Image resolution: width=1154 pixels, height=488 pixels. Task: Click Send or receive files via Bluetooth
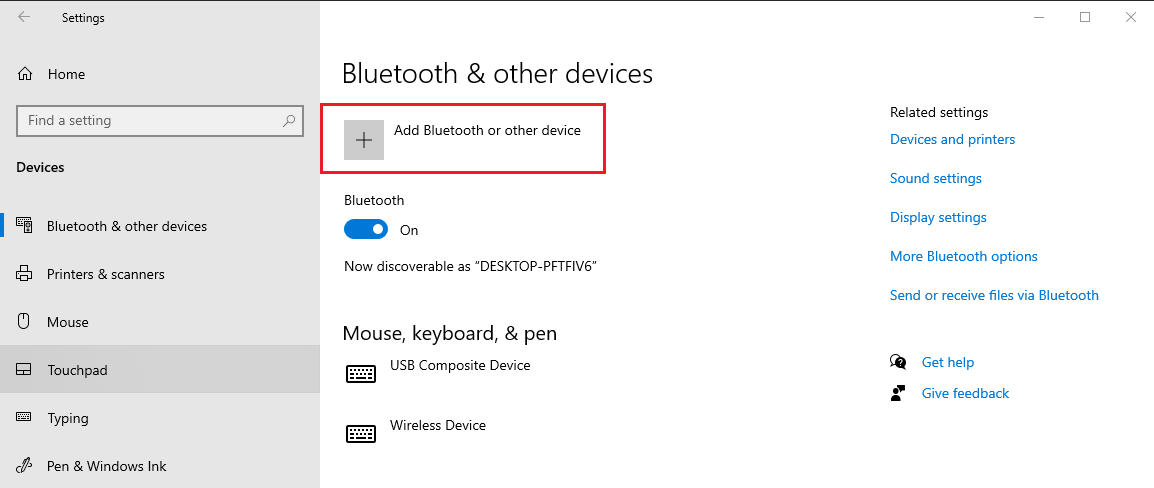click(994, 295)
